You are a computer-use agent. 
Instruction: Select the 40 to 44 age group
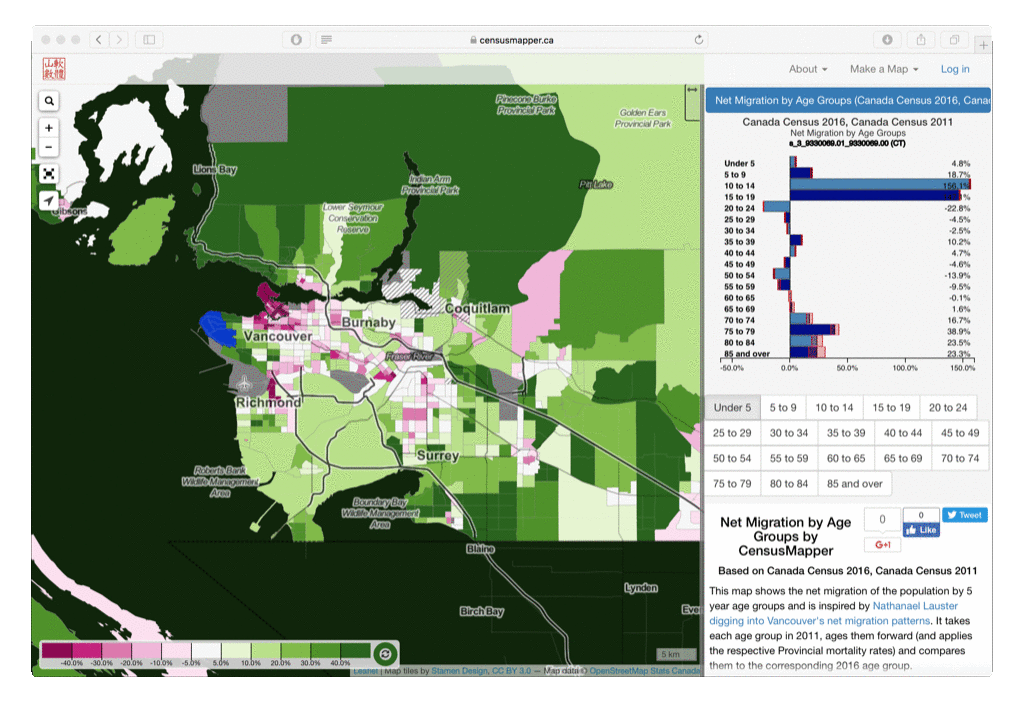pyautogui.click(x=903, y=433)
